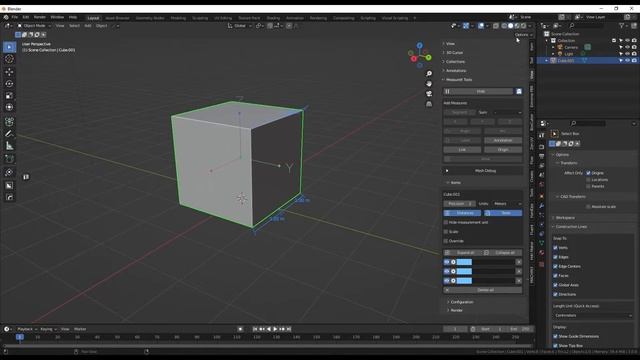640x360 pixels.
Task: Click the zoom magnifier viewport icon
Action: point(429,73)
